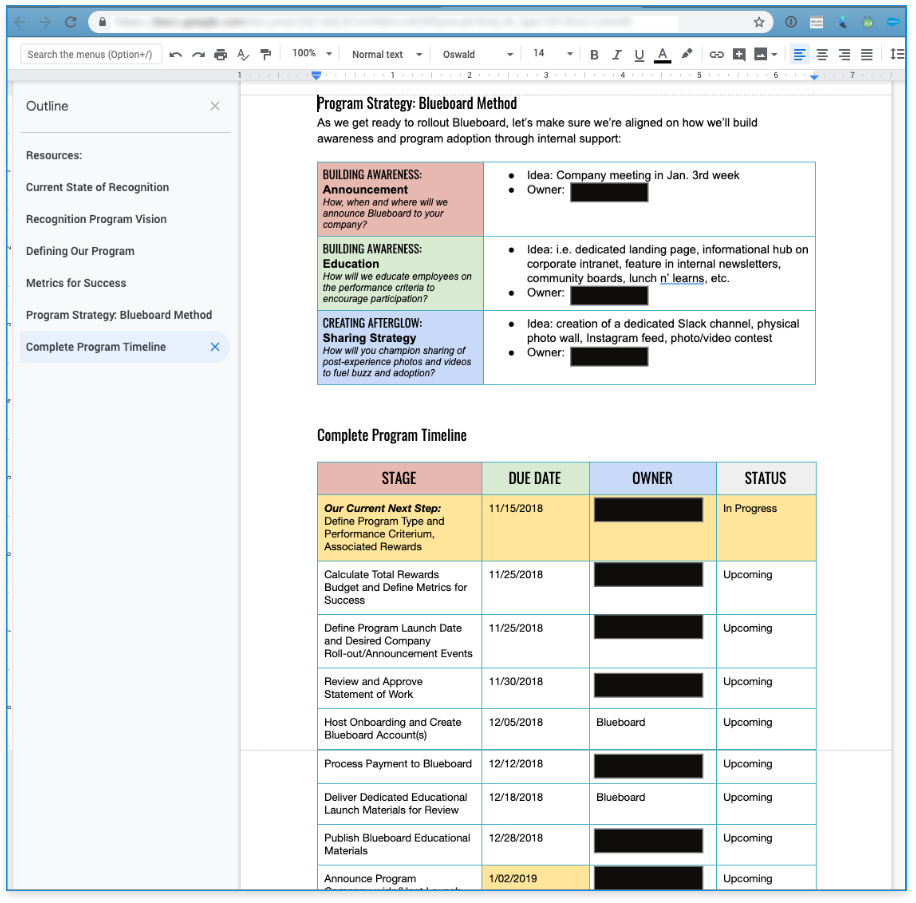Bookmark this page with the star icon
Screen dimensions: 916x903
[x=759, y=22]
